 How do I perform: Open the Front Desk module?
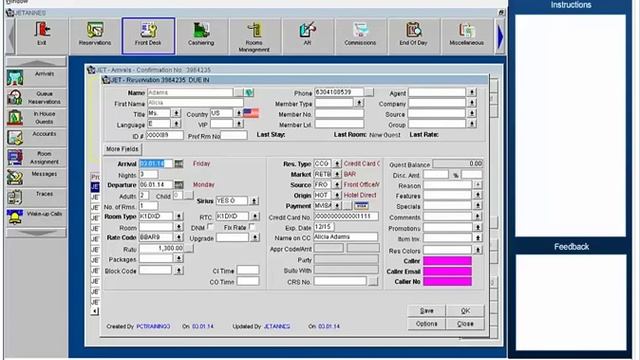(148, 36)
